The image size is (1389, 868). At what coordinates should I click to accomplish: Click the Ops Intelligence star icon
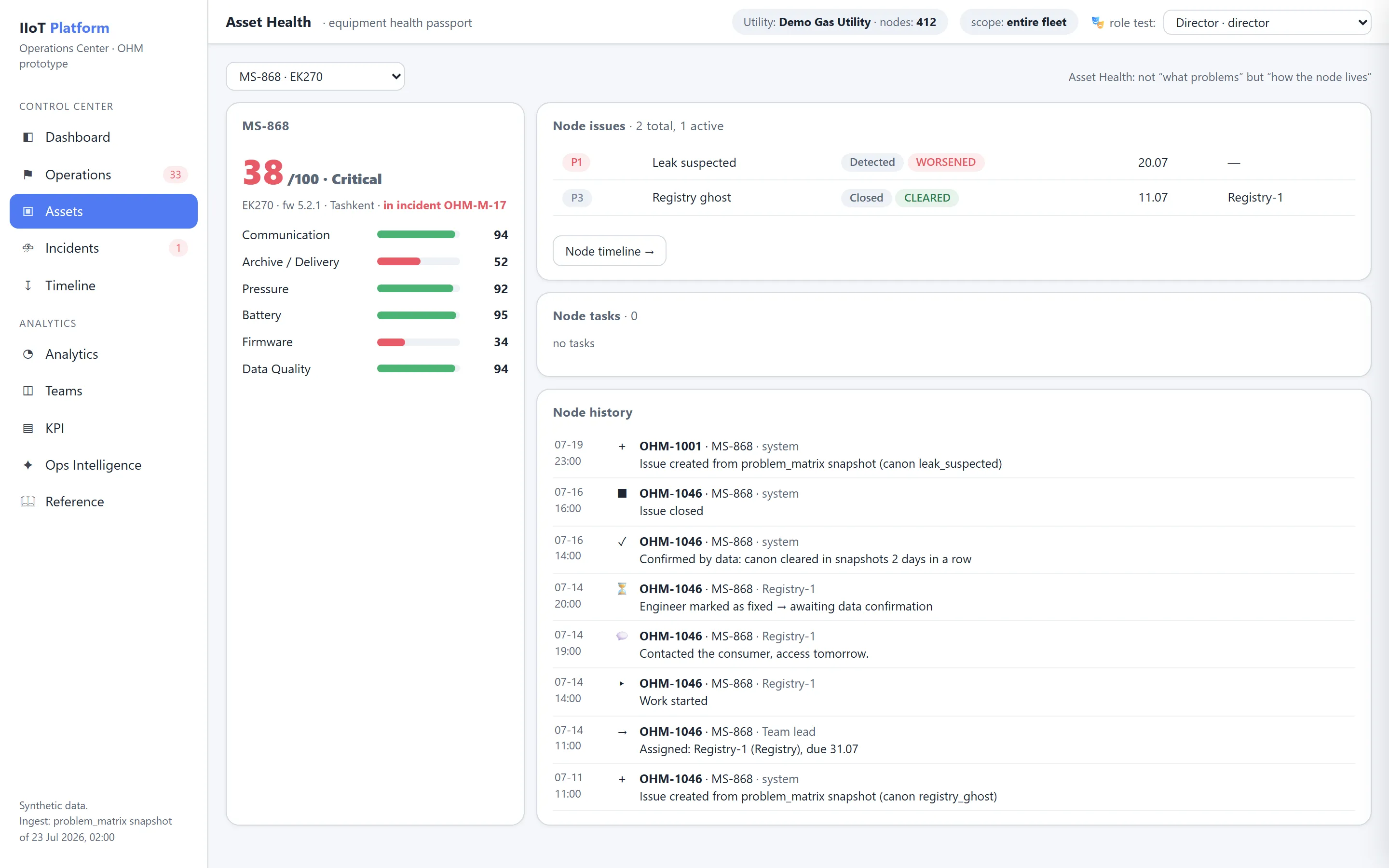[27, 465]
